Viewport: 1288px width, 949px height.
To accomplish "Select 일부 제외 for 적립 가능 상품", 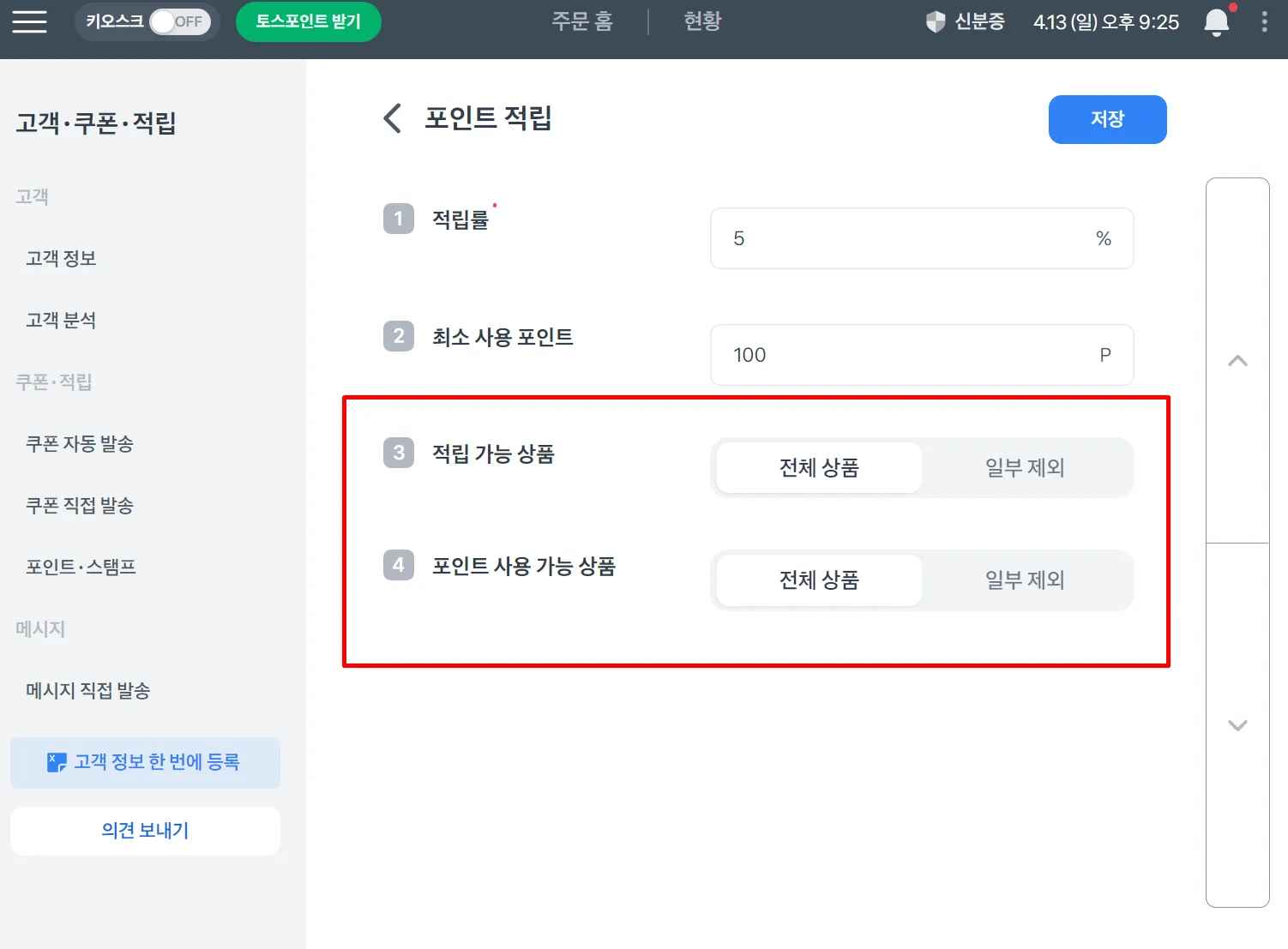I will 1025,468.
